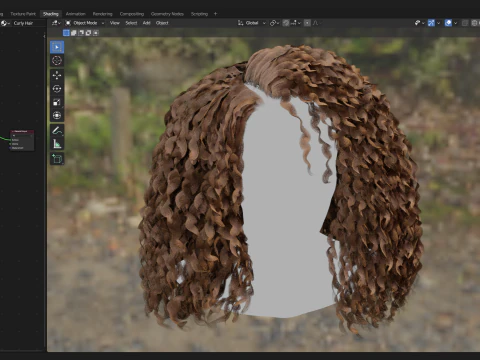Viewport: 480px width, 360px height.
Task: Open the material browse sphere icon
Action: point(5,23)
